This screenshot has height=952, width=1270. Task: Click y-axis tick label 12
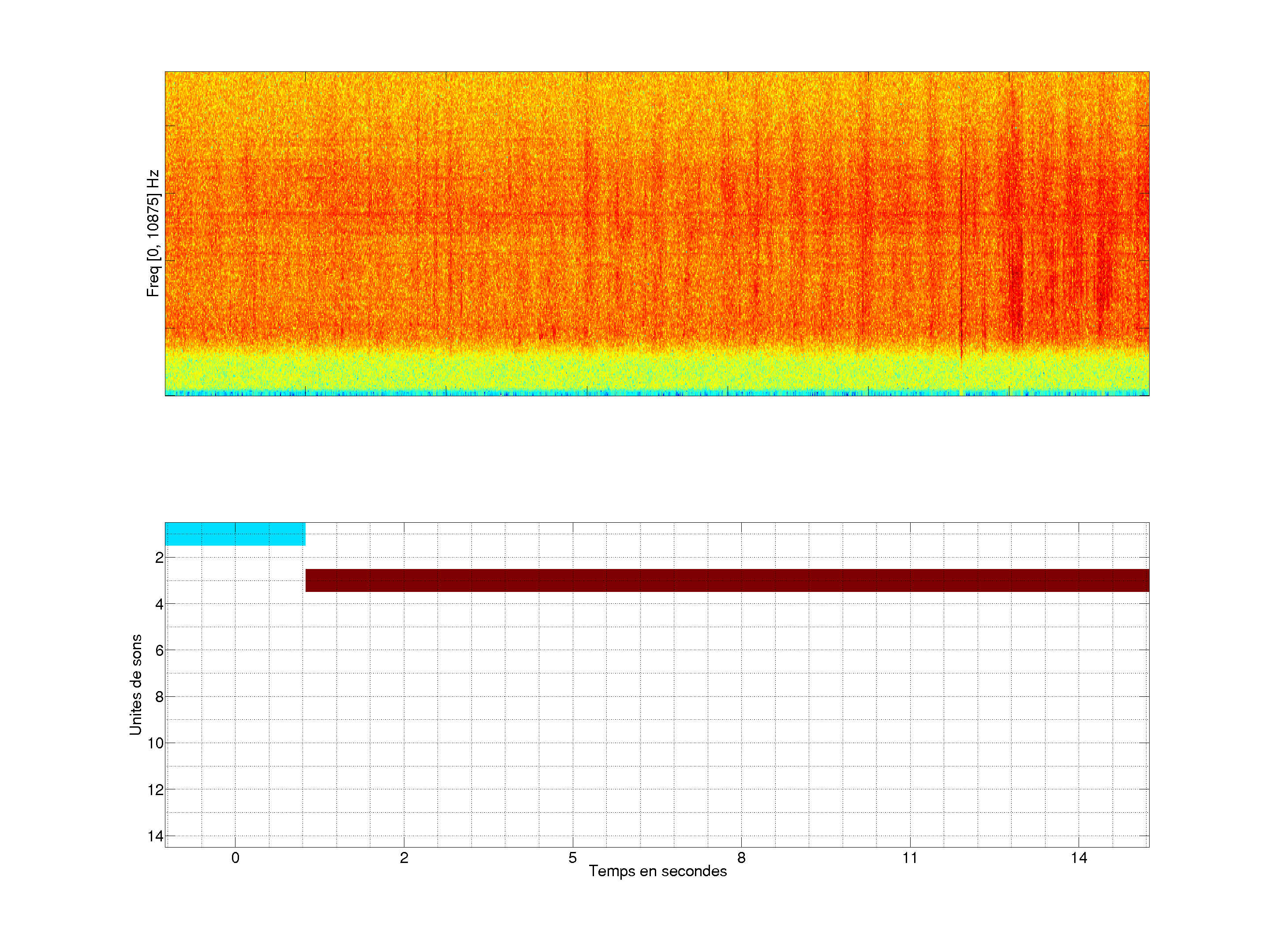[156, 790]
